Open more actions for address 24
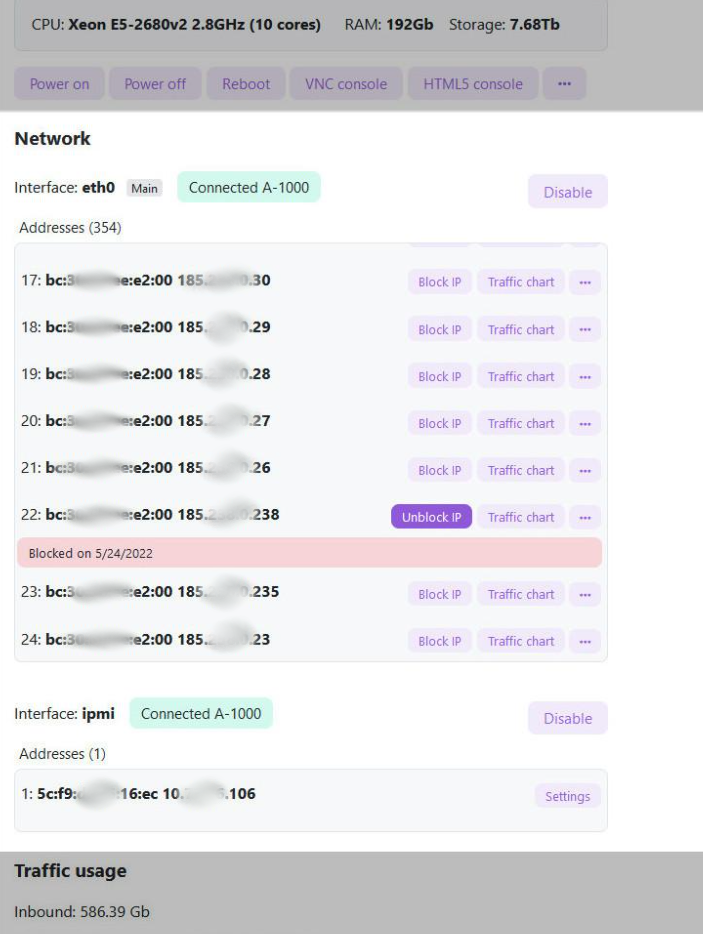 click(585, 641)
